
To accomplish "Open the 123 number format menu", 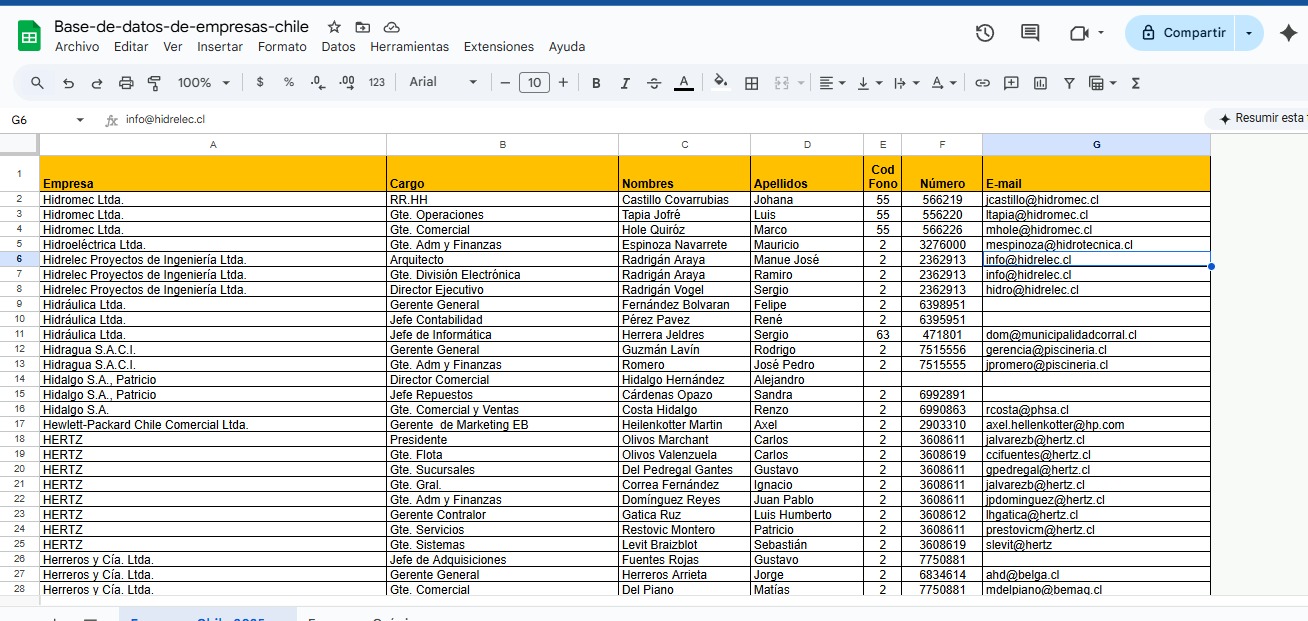I will (x=377, y=83).
